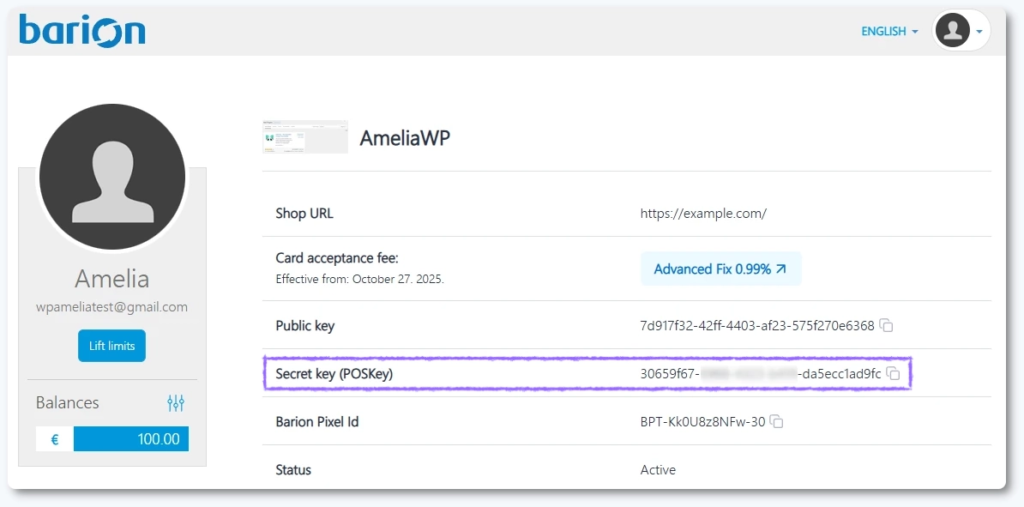Open the ENGLISH language dropdown
Screen dimensions: 1024x507
tap(889, 32)
